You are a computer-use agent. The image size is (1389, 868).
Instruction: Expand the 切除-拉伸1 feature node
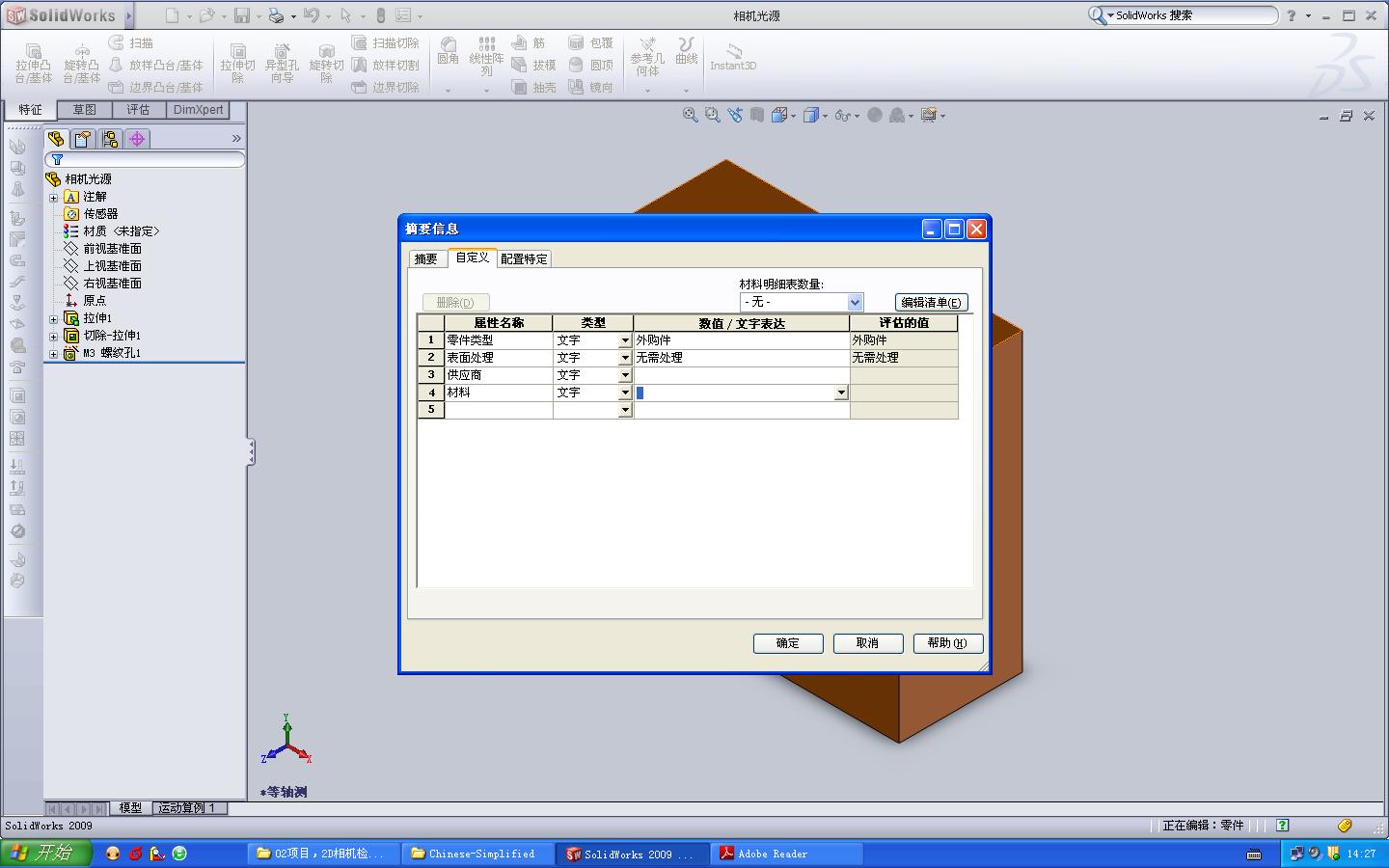point(54,336)
